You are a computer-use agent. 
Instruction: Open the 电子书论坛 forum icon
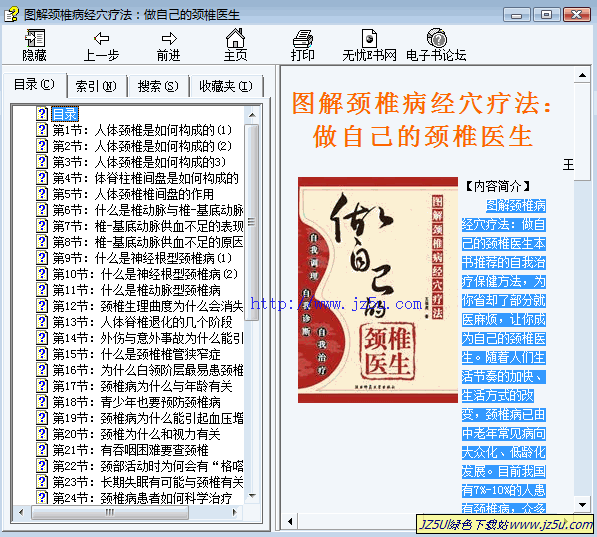(436, 38)
